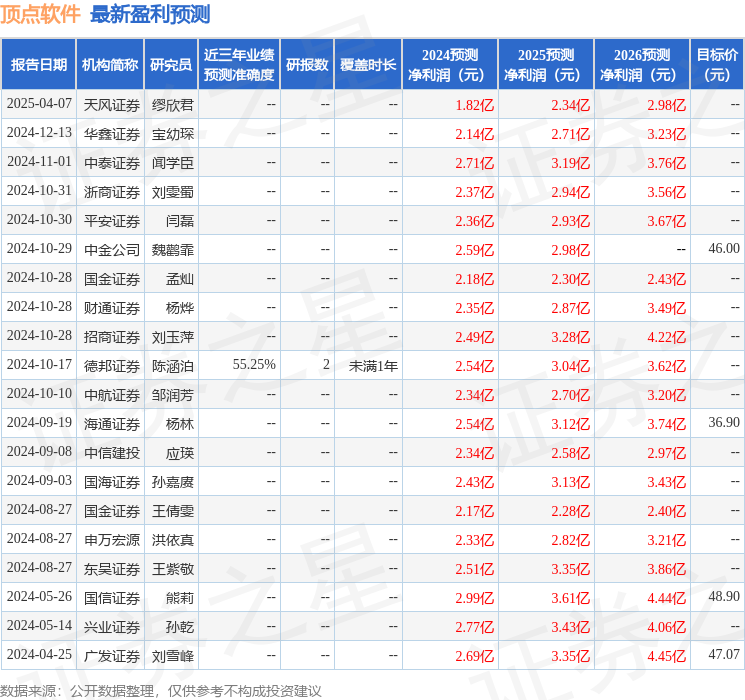
Task: Click the 申万宏源 institution cell
Action: tap(112, 539)
